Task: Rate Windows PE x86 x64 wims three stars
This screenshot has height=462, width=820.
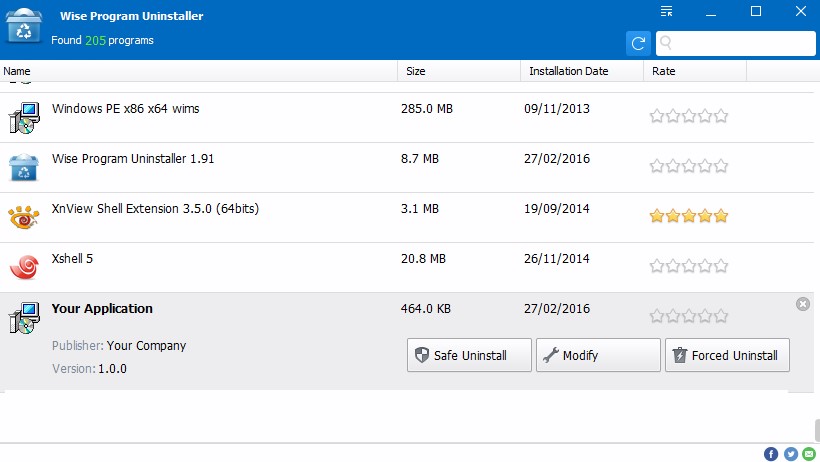Action: click(689, 116)
